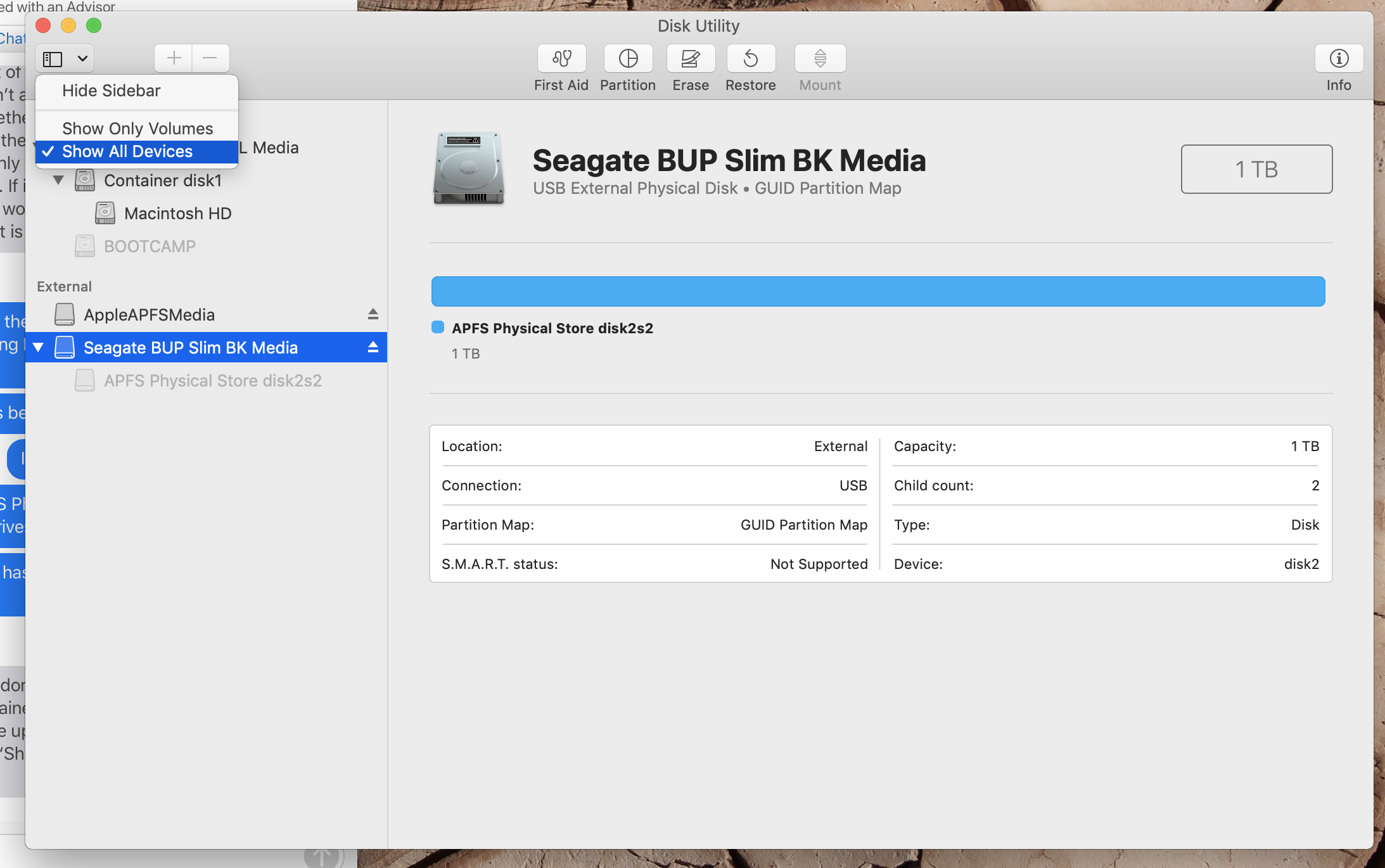This screenshot has width=1385, height=868.
Task: Open the Partition tool
Action: point(627,59)
